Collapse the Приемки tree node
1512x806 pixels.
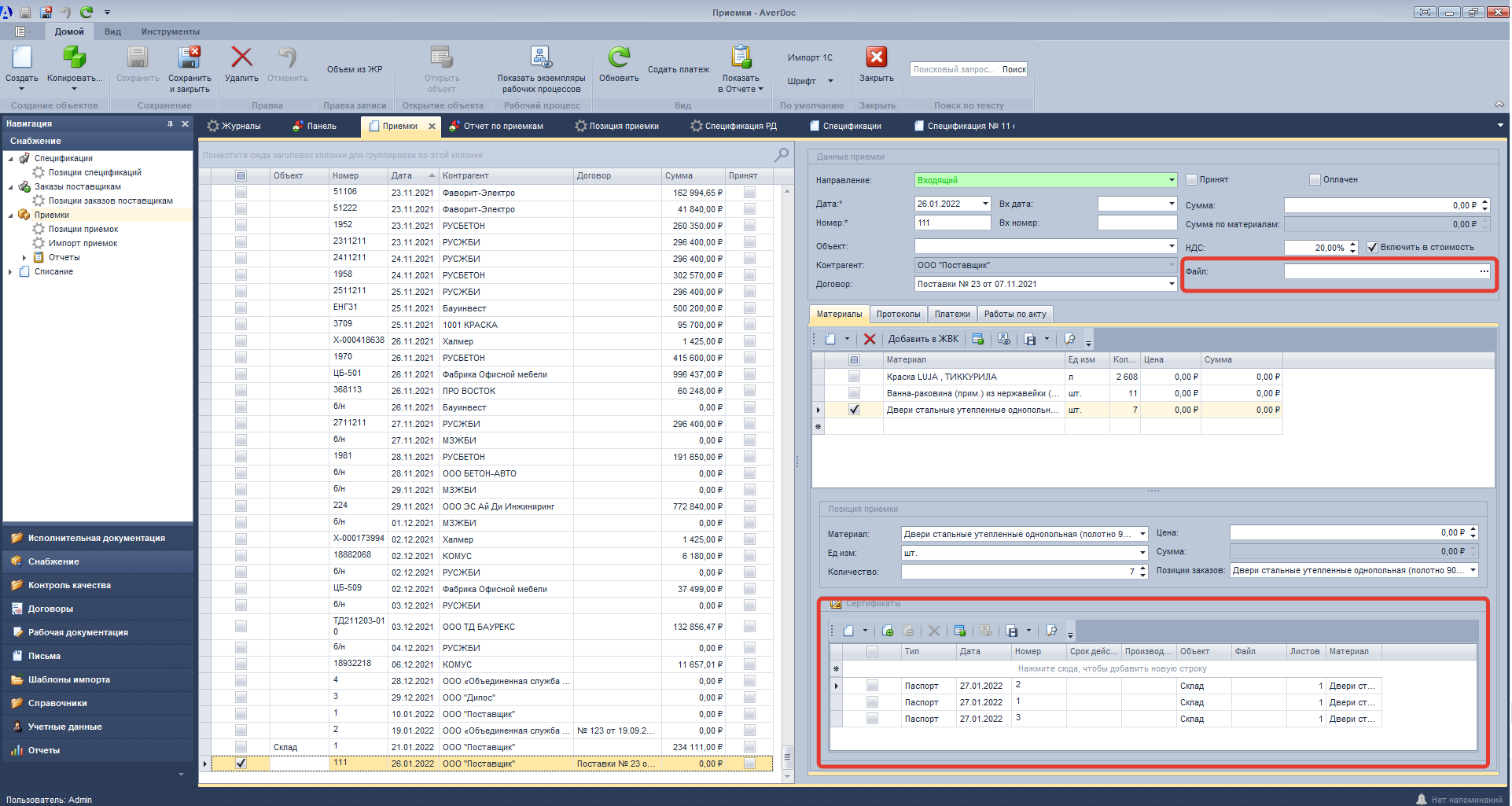(x=11, y=215)
